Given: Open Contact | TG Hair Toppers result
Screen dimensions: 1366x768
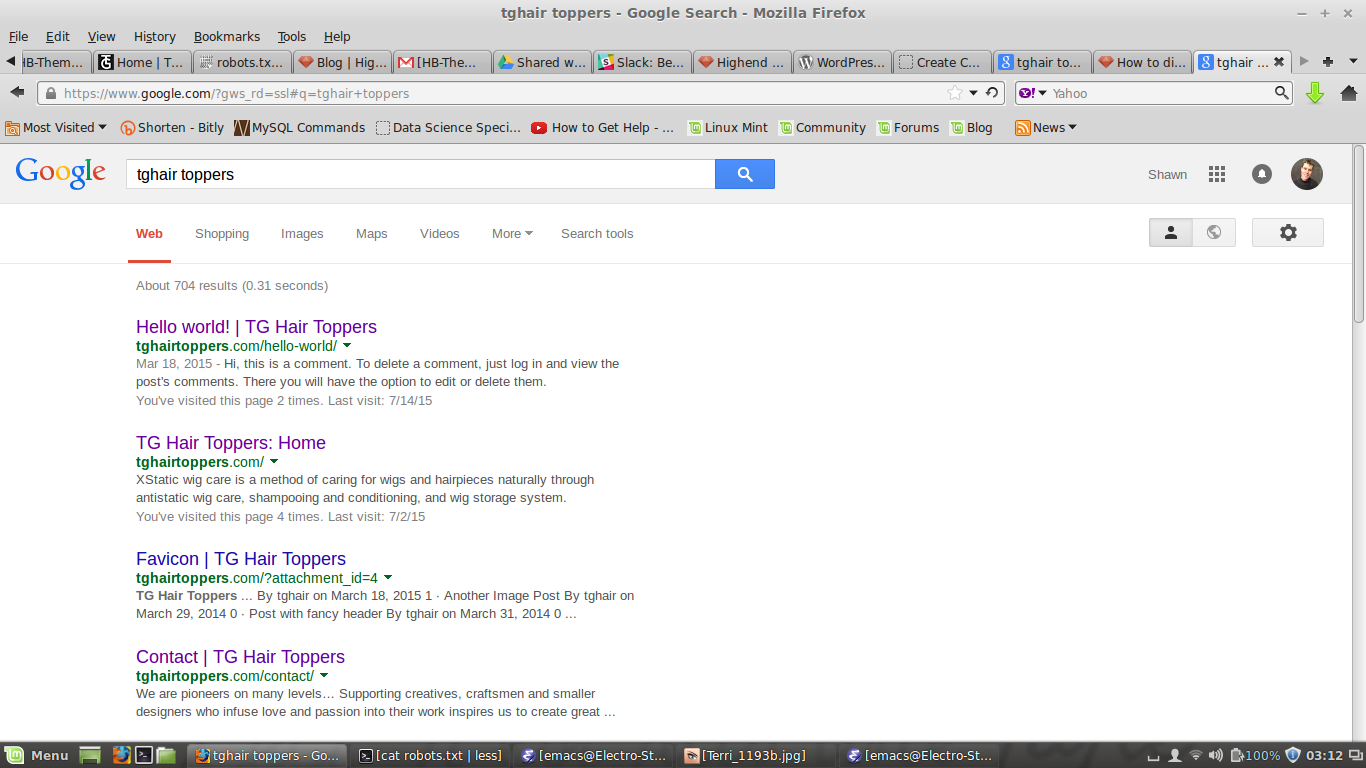Looking at the screenshot, I should click(x=240, y=657).
